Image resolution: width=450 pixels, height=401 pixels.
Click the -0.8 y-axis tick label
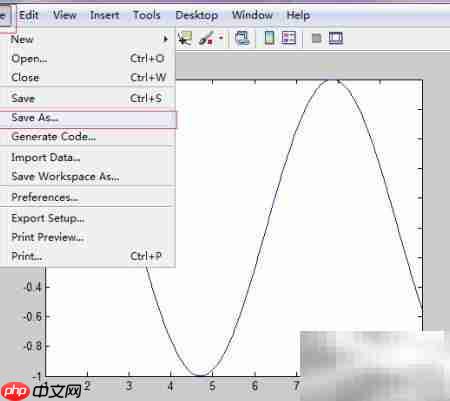pos(32,346)
